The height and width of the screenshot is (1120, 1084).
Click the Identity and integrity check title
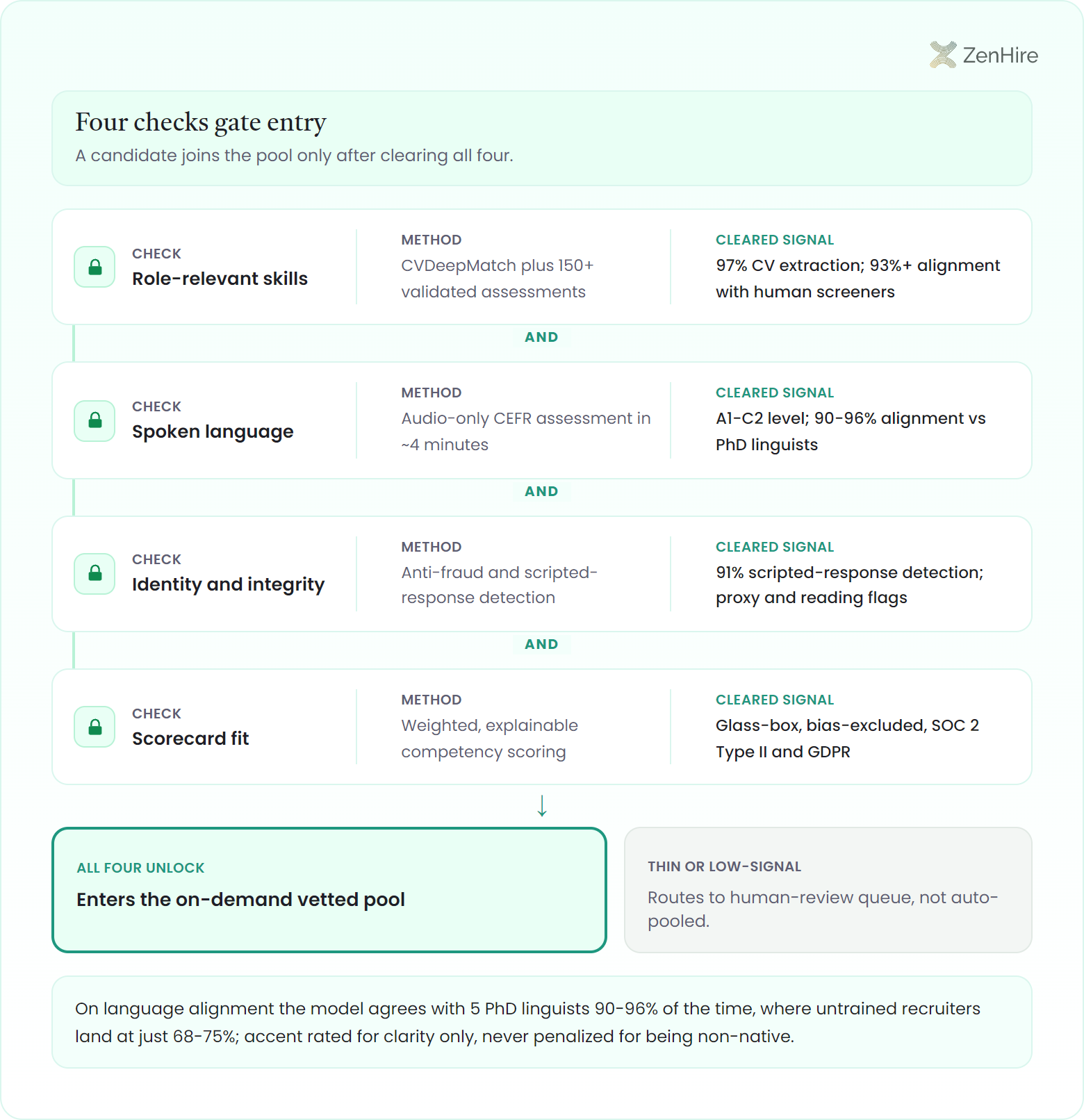point(228,584)
